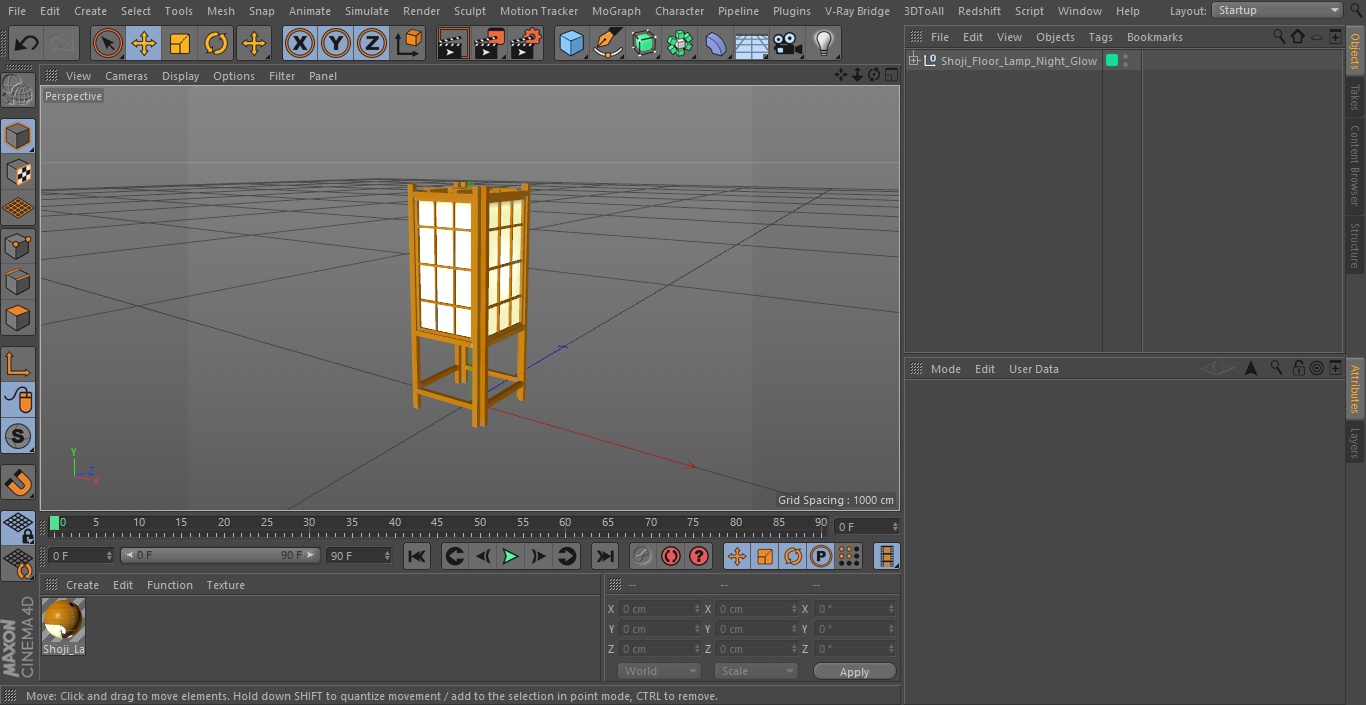The image size is (1366, 705).
Task: Open the Scale mode dropdown
Action: 756,671
